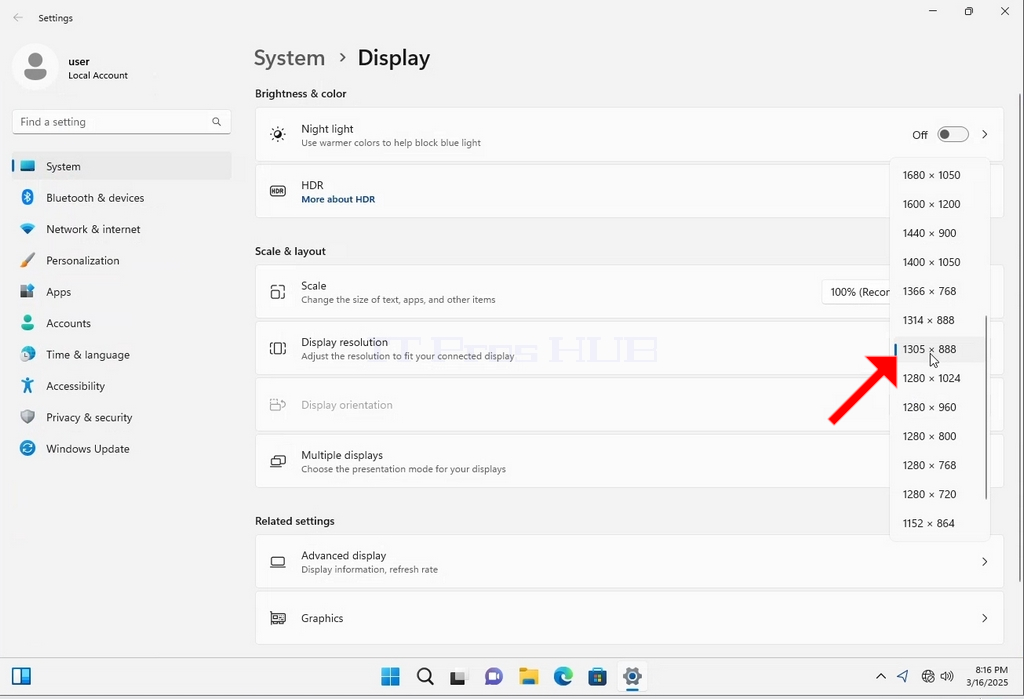Open taskbar Search

pyautogui.click(x=425, y=677)
